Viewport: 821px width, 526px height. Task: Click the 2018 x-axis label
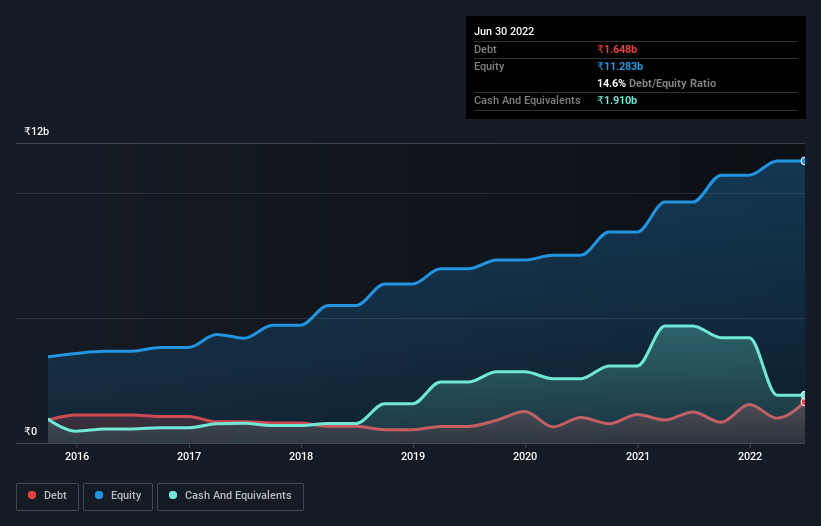tap(301, 456)
